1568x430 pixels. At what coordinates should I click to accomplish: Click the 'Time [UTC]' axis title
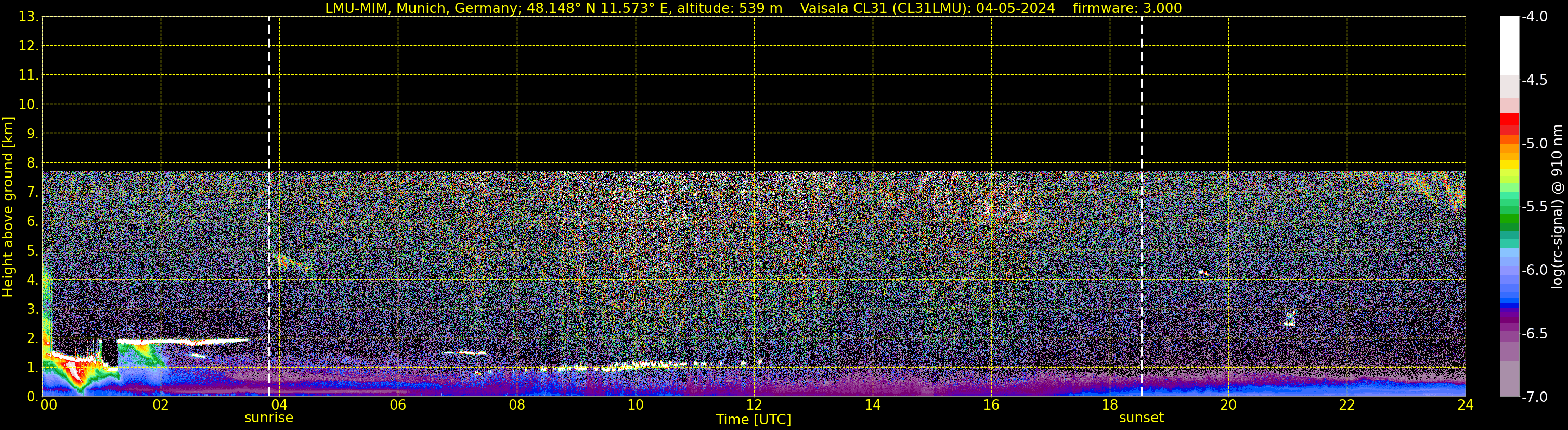[753, 420]
